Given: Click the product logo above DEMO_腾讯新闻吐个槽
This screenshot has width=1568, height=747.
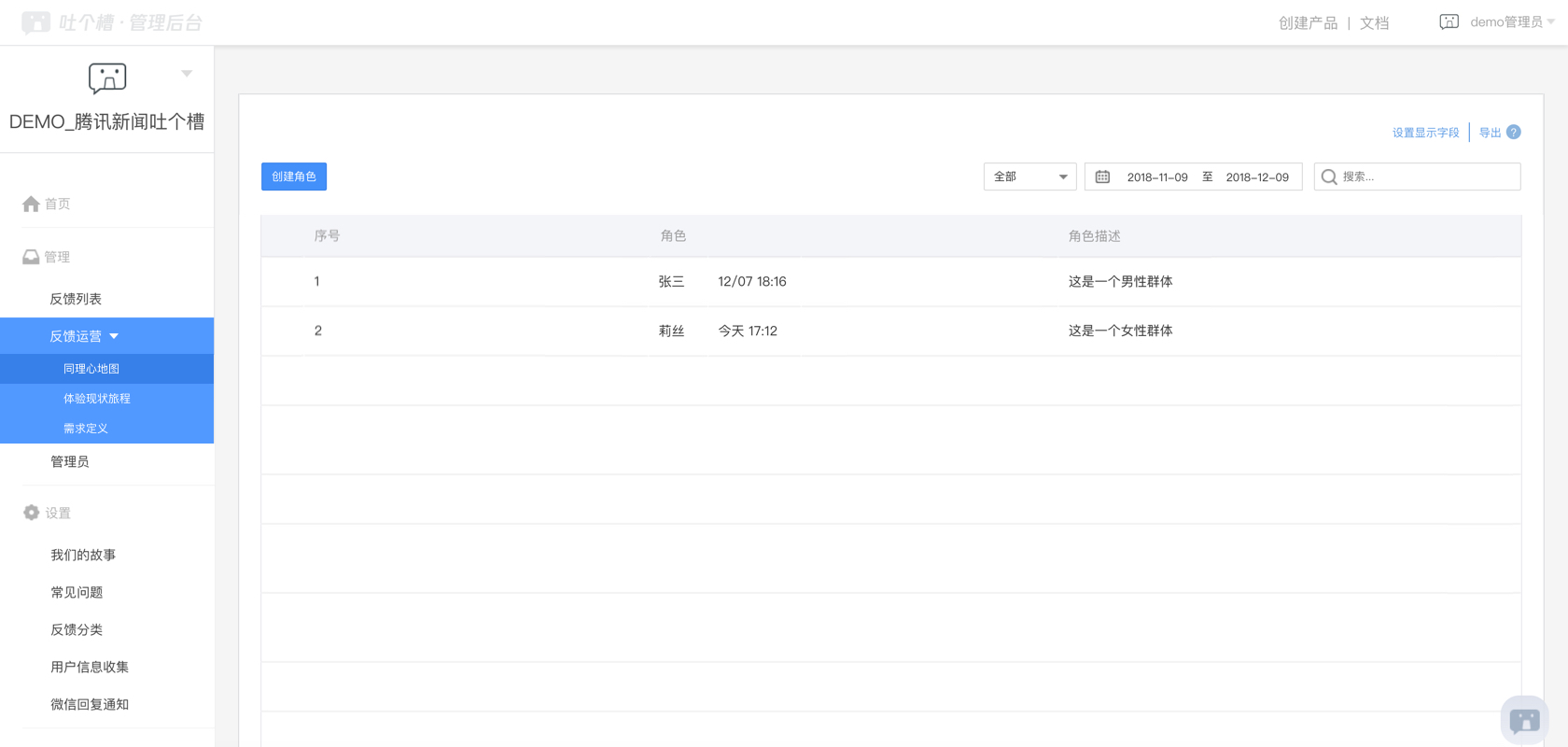Looking at the screenshot, I should pyautogui.click(x=107, y=78).
